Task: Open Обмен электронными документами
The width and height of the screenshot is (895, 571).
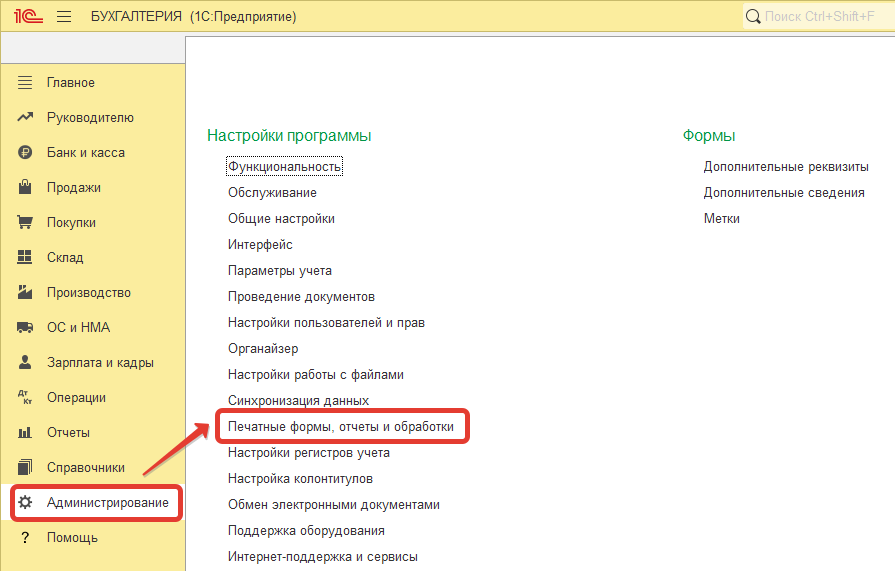Action: (x=334, y=504)
